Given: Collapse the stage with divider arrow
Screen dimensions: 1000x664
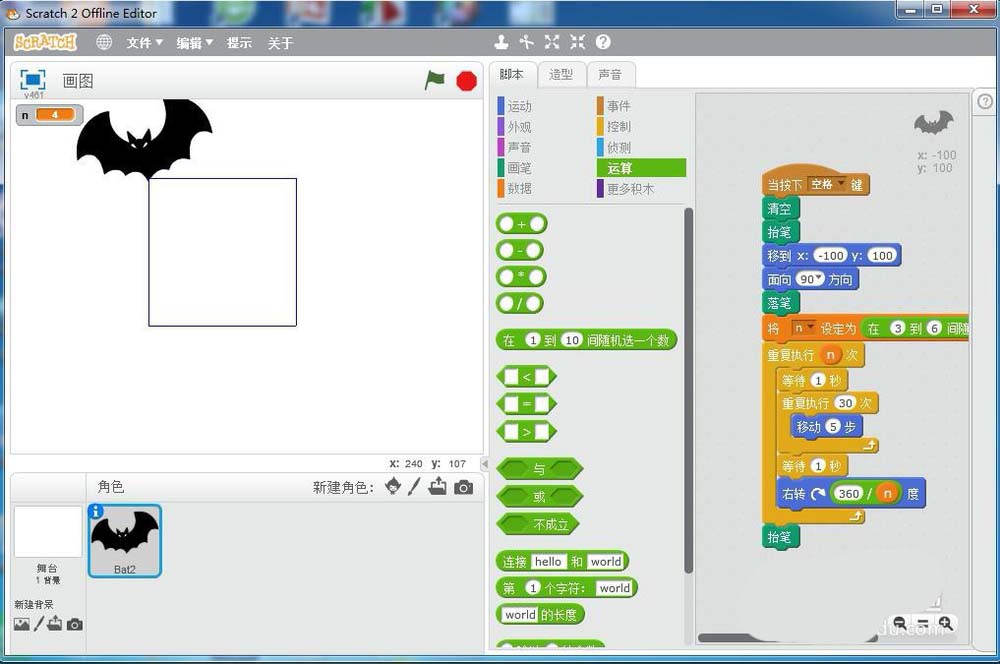Looking at the screenshot, I should tap(484, 464).
